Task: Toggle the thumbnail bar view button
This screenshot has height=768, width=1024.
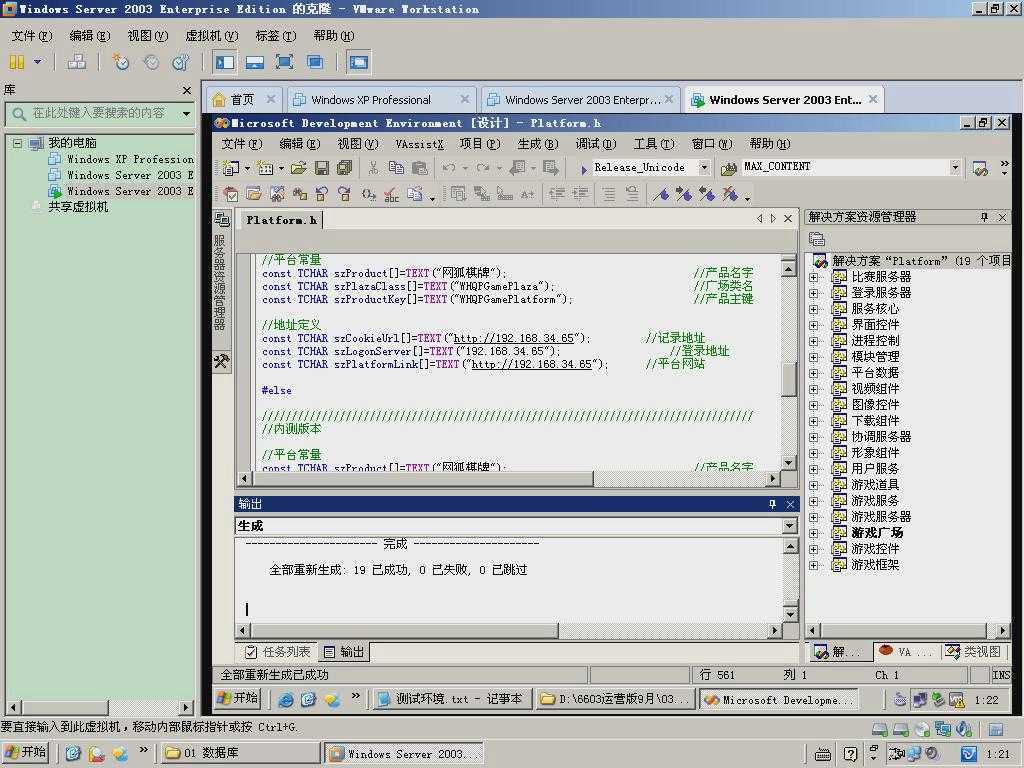Action: coord(255,62)
